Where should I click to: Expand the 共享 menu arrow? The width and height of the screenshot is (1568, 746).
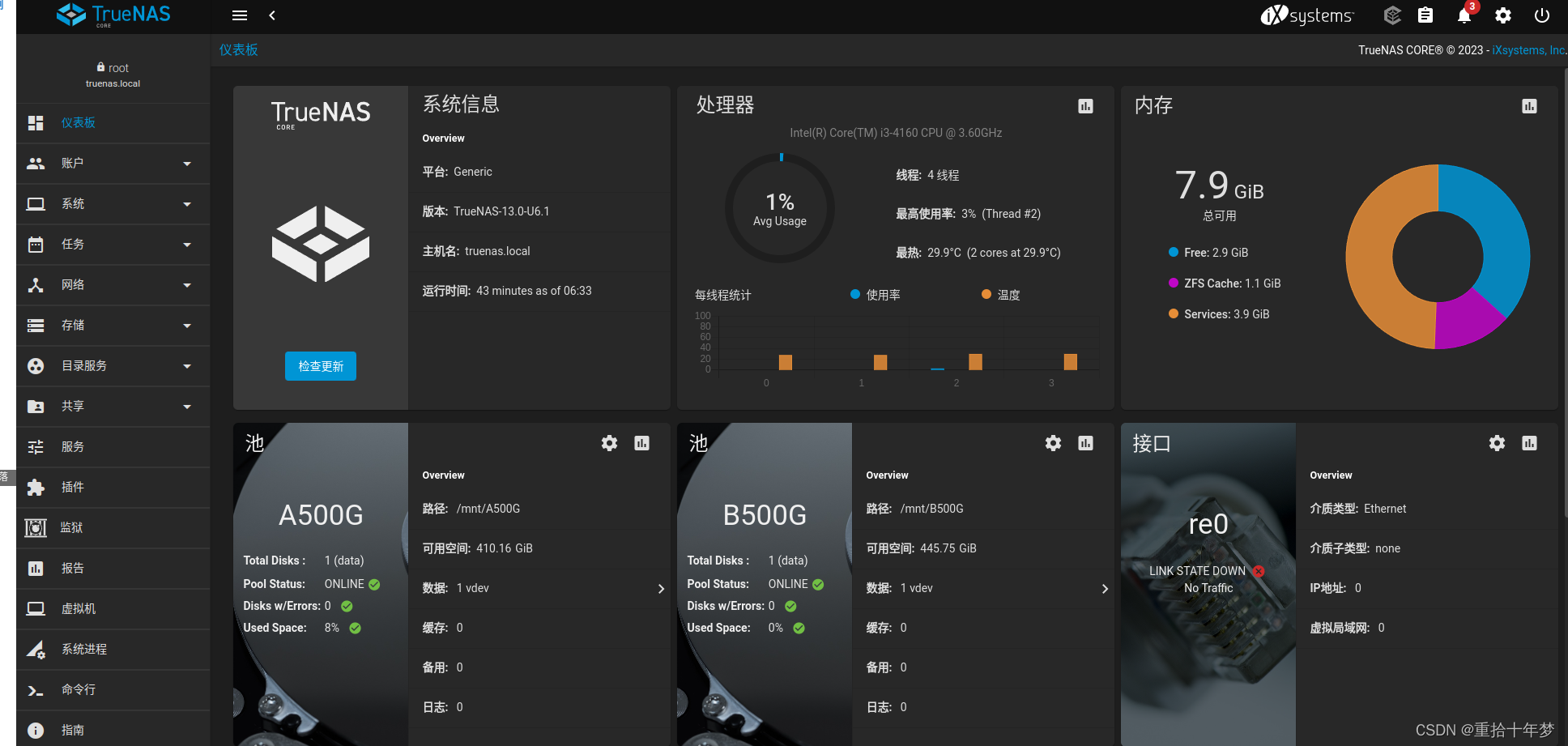[x=187, y=407]
